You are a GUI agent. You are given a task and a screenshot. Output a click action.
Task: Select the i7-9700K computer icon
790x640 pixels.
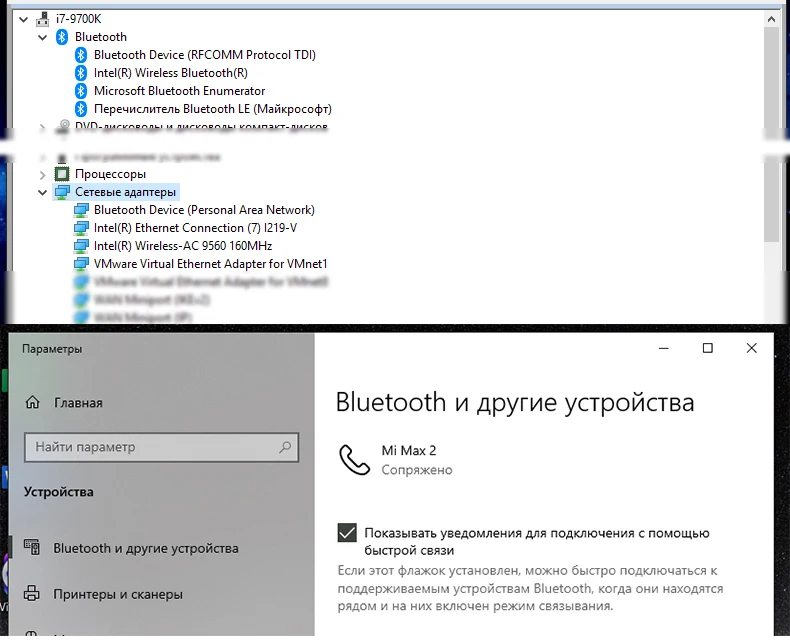[x=43, y=19]
